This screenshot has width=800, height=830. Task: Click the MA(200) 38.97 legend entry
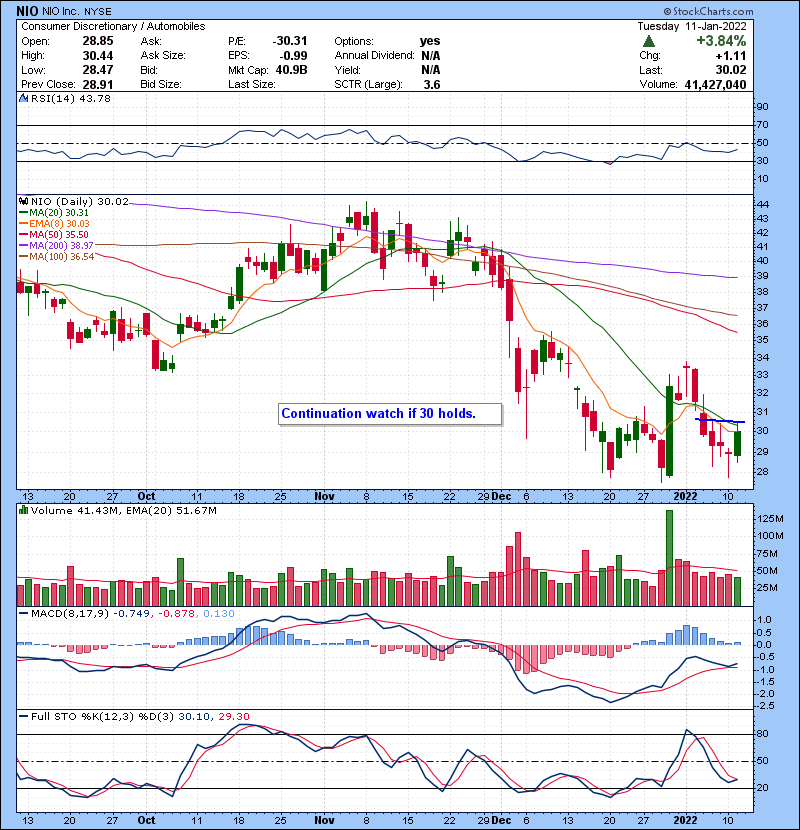(x=56, y=246)
